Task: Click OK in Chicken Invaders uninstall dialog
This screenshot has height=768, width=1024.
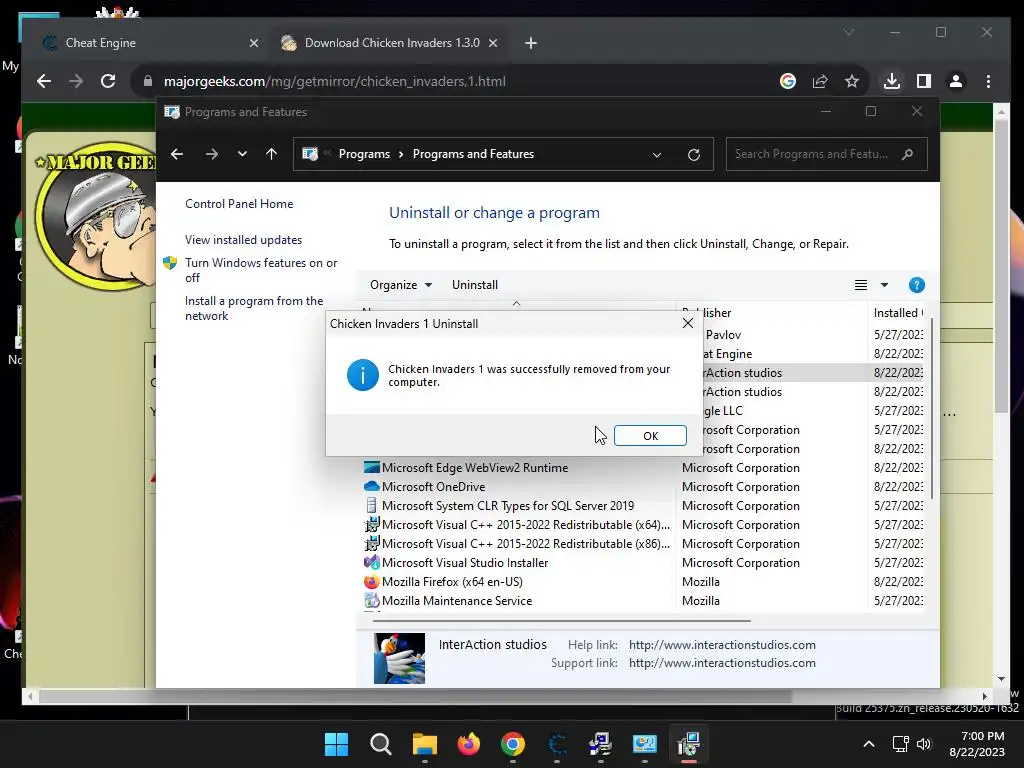Action: point(650,436)
